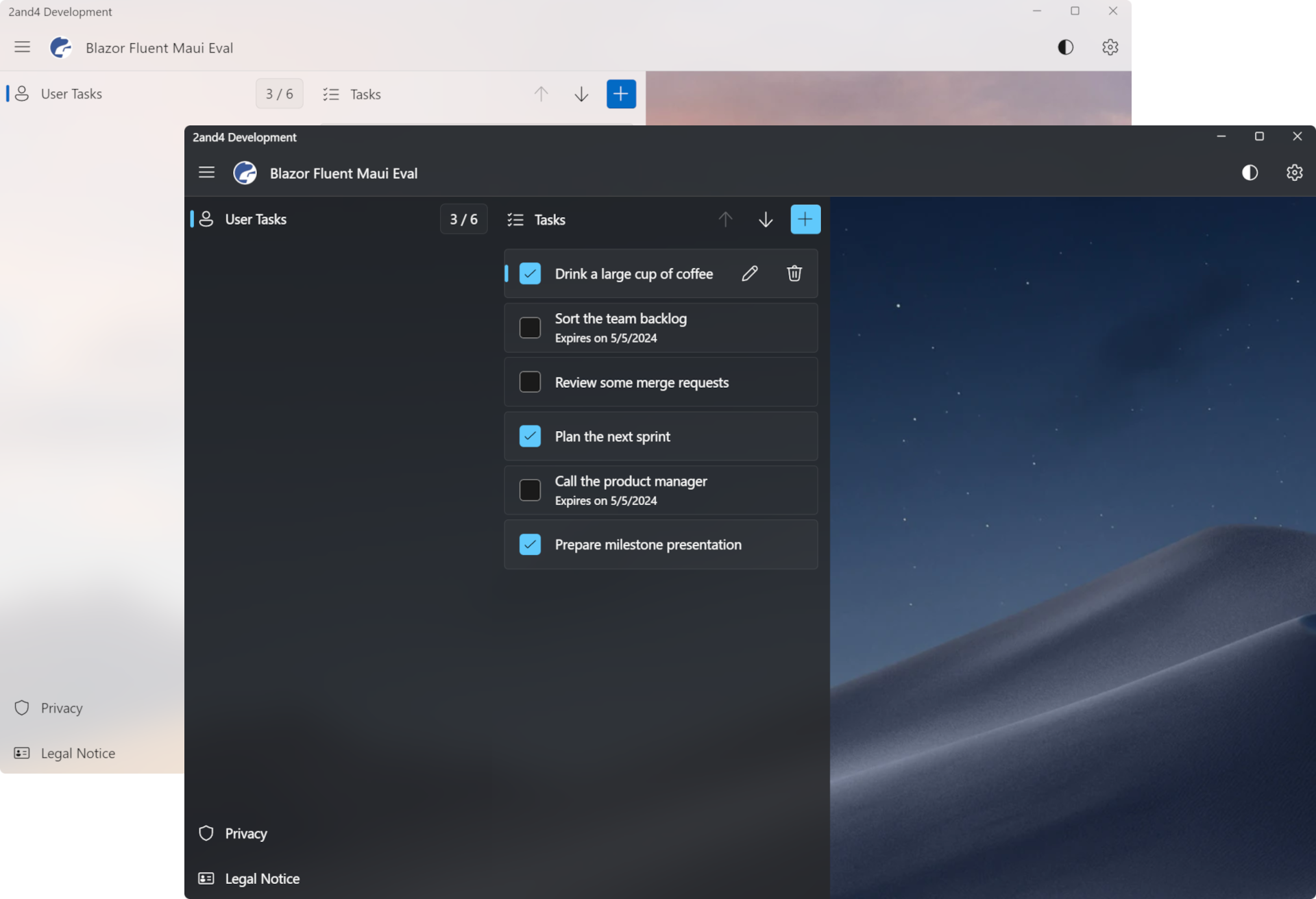Delete the coffee task with trash icon
This screenshot has width=1316, height=899.
coord(794,273)
